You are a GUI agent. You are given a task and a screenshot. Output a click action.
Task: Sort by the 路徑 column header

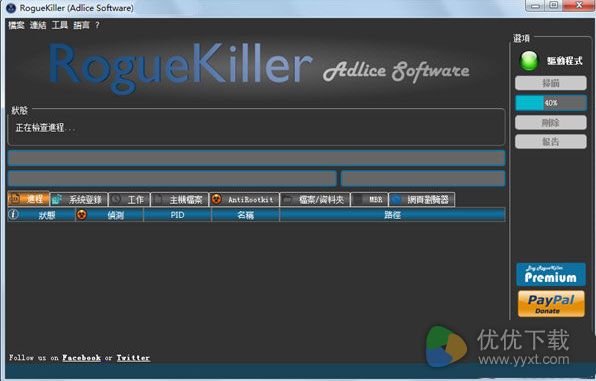click(393, 215)
